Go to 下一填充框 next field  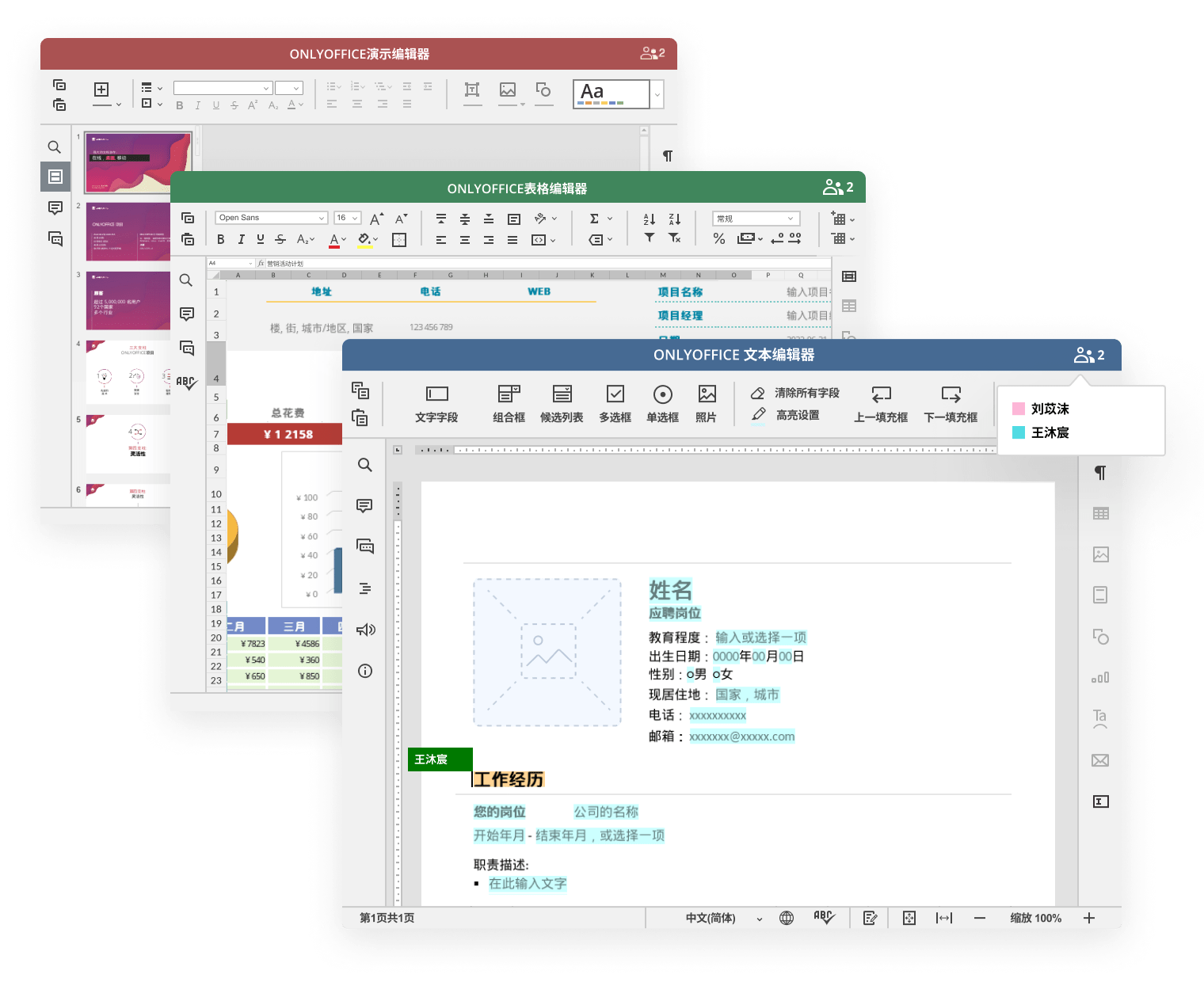click(951, 404)
